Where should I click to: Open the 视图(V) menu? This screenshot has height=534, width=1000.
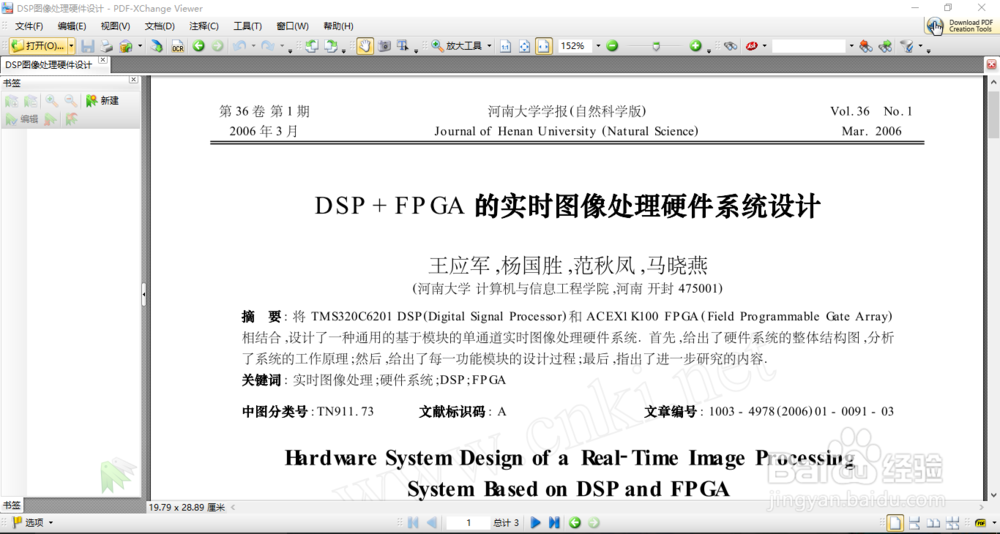point(115,26)
